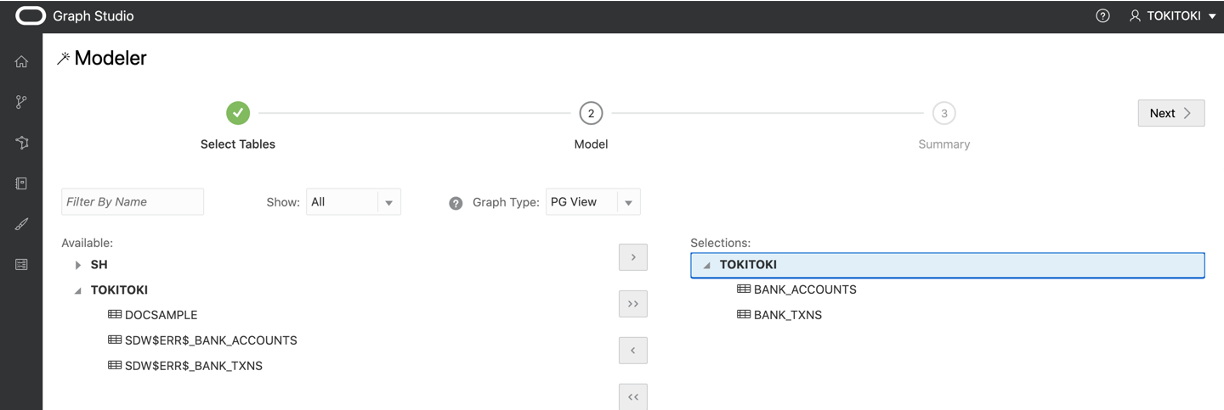Collapse the TOKITOKI node in Selections

coord(707,265)
